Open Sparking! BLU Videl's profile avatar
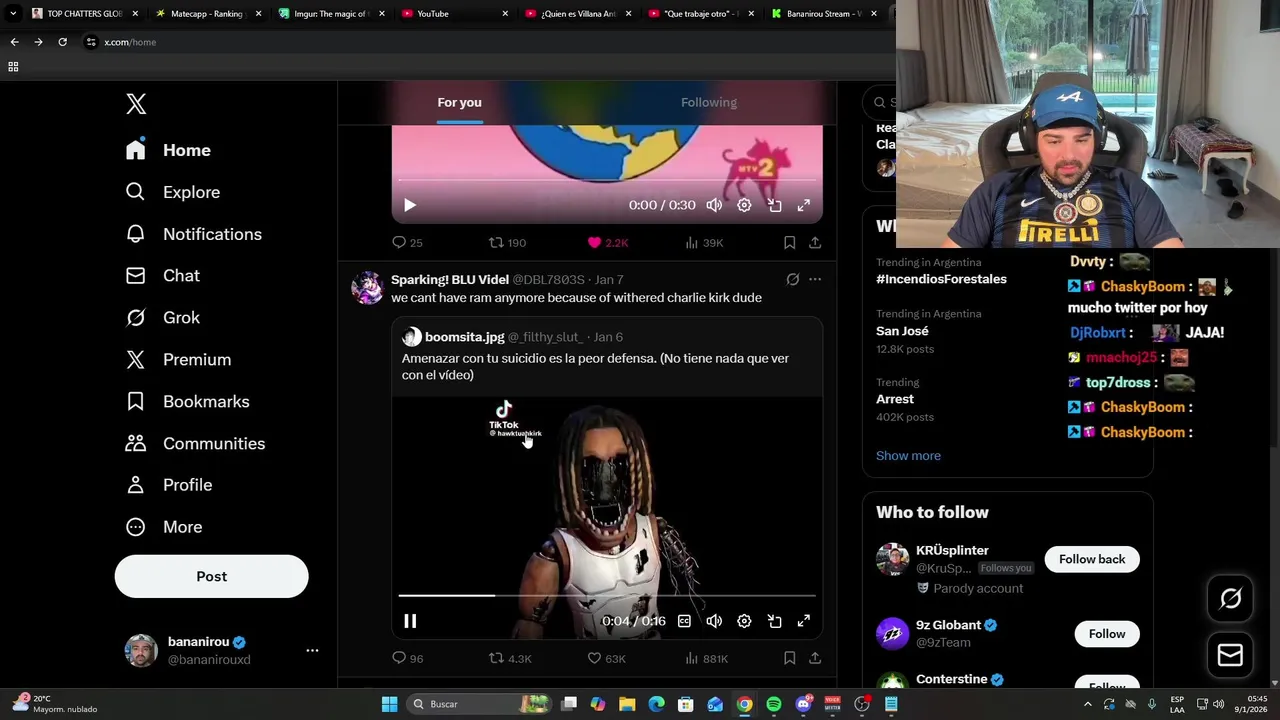The height and width of the screenshot is (720, 1280). point(367,288)
